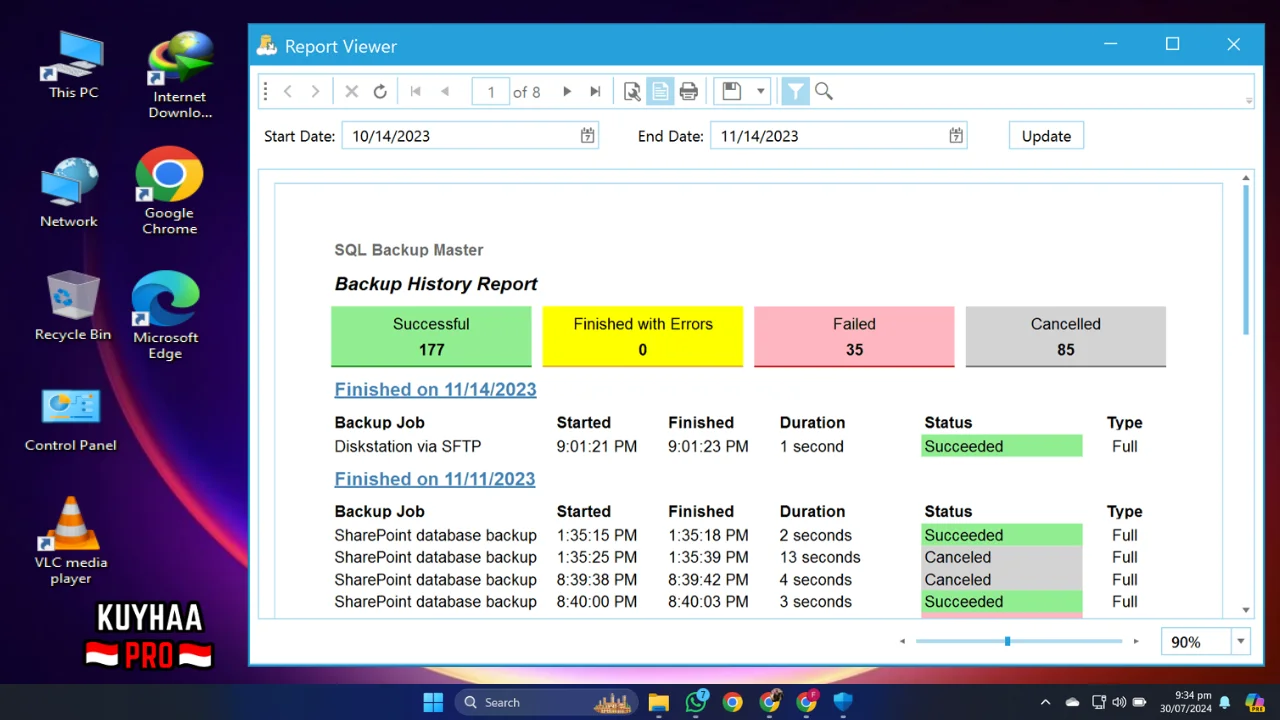The width and height of the screenshot is (1280, 720).
Task: Click the scrollbar up arrow
Action: (x=1246, y=178)
